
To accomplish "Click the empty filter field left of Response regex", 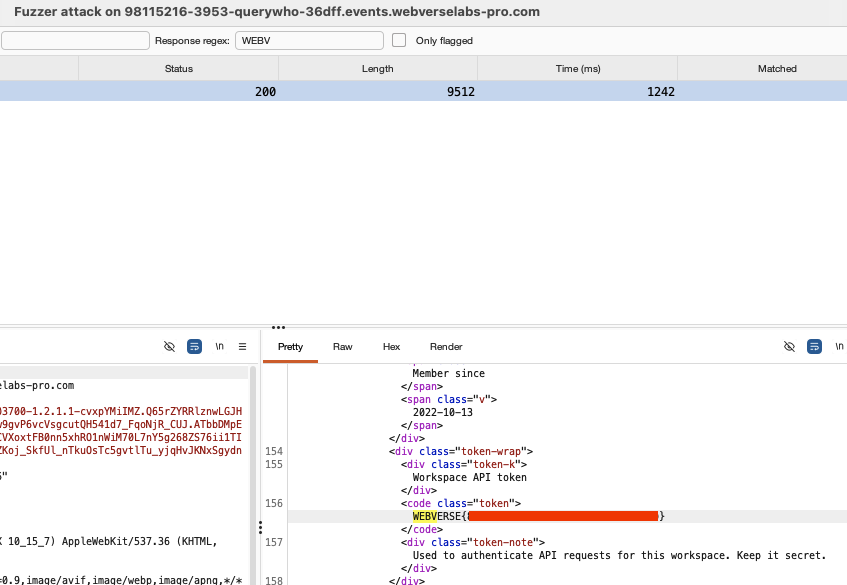I will pyautogui.click(x=75, y=41).
